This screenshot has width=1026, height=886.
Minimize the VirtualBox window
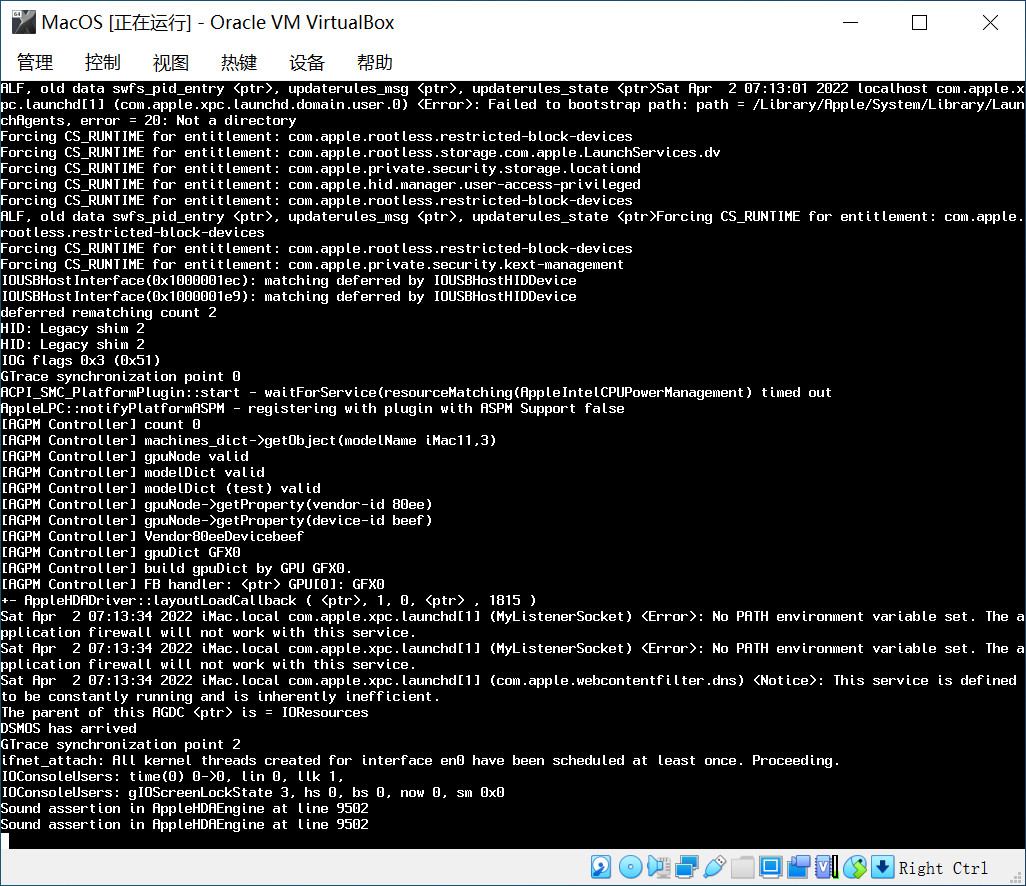point(850,22)
